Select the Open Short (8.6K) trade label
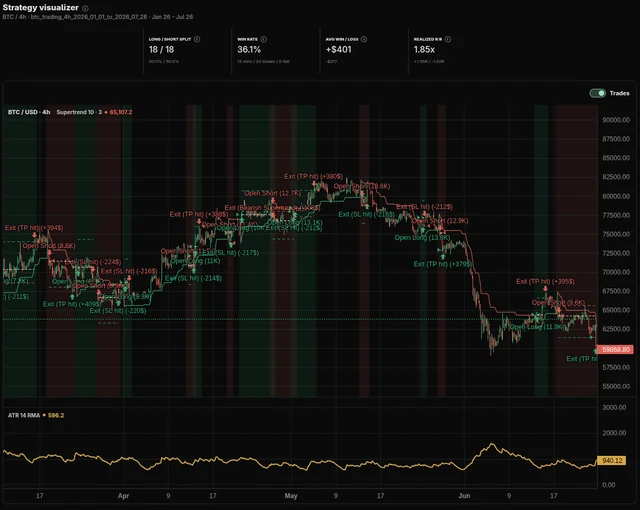 pos(49,246)
